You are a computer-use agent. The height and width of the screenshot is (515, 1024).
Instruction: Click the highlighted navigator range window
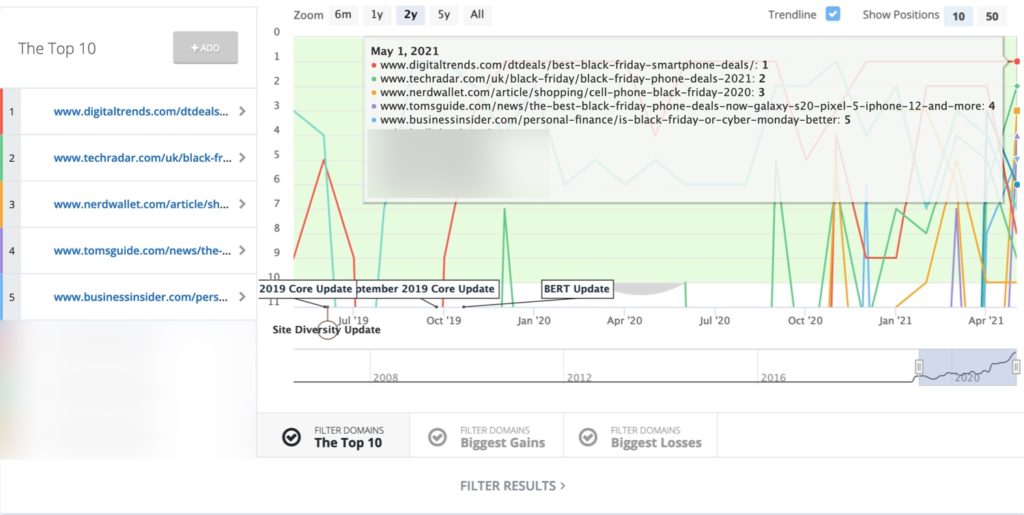pyautogui.click(x=967, y=367)
